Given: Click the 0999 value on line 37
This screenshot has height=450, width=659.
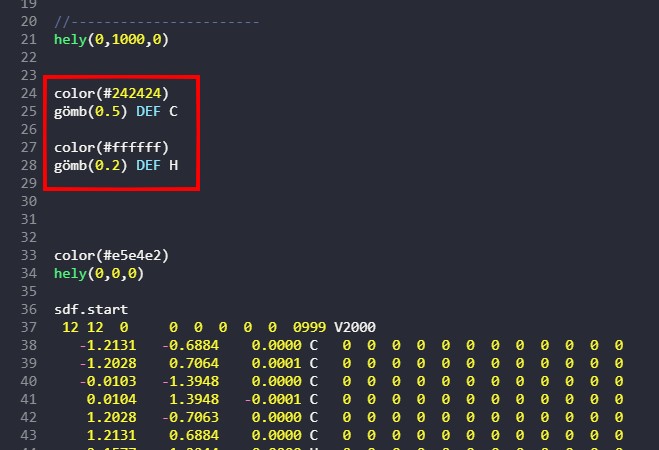Looking at the screenshot, I should [x=309, y=327].
